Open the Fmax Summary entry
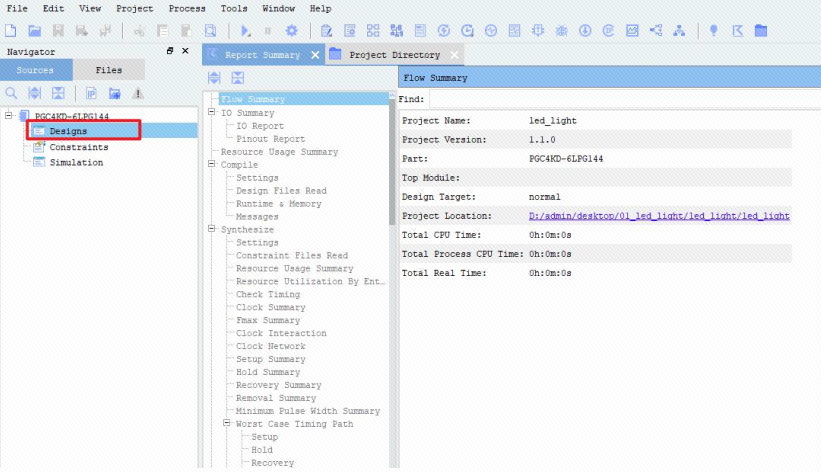Image resolution: width=821 pixels, height=473 pixels. pos(268,320)
